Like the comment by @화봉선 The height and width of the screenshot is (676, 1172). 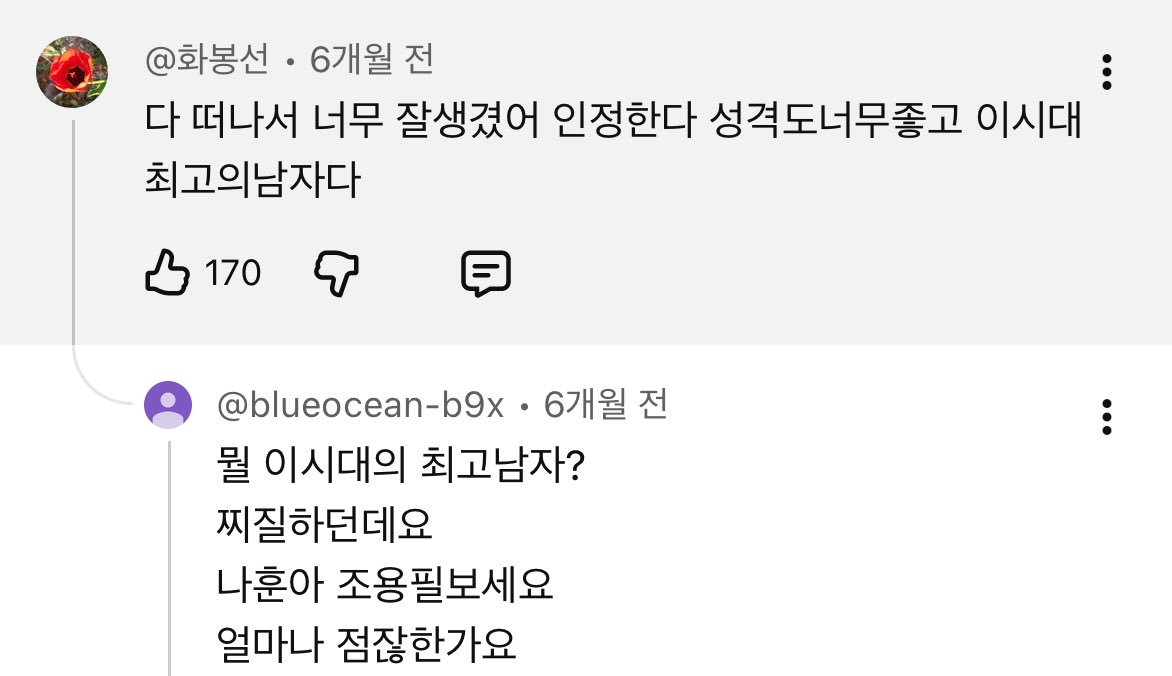tap(167, 272)
